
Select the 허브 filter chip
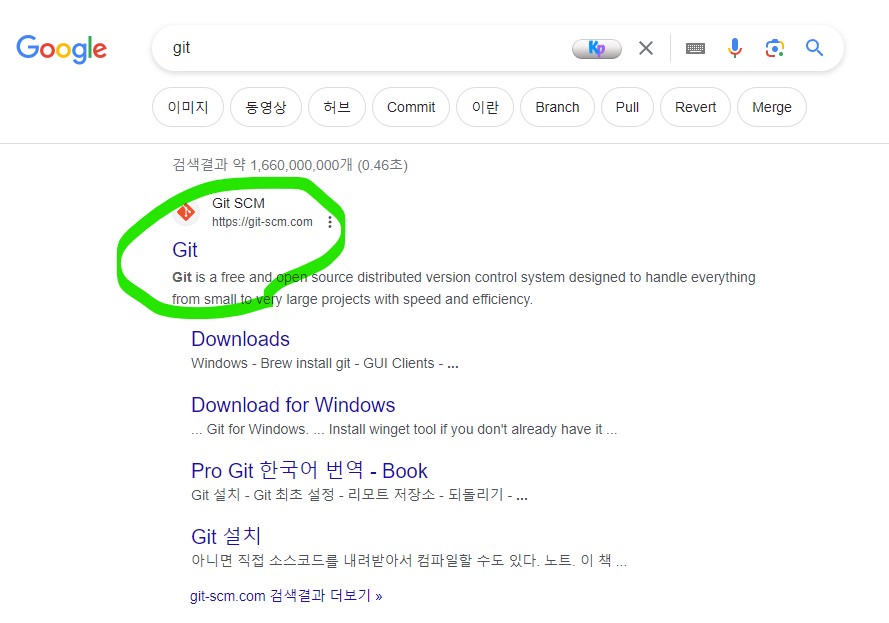pos(337,107)
